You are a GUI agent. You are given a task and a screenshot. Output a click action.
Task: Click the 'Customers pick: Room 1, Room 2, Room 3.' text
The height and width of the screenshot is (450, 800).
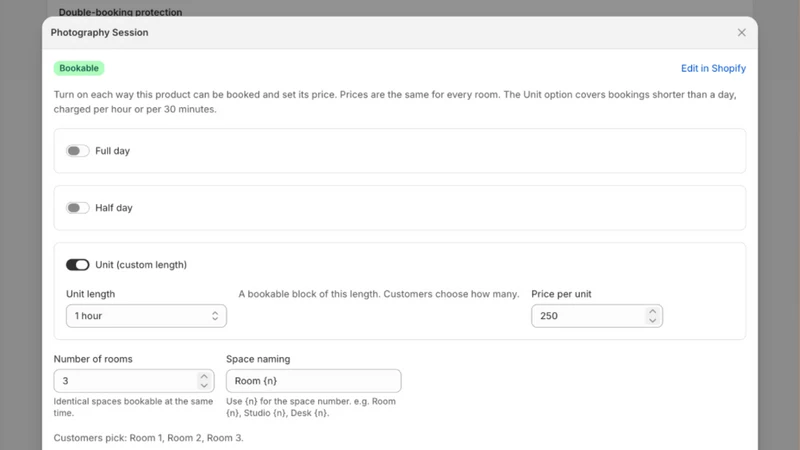148,438
